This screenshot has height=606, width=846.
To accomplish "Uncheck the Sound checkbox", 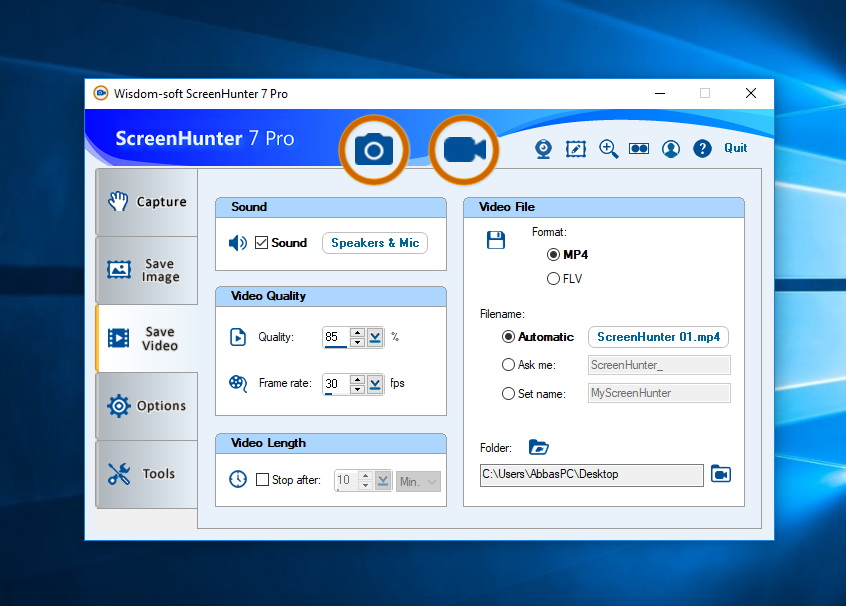I will point(262,243).
